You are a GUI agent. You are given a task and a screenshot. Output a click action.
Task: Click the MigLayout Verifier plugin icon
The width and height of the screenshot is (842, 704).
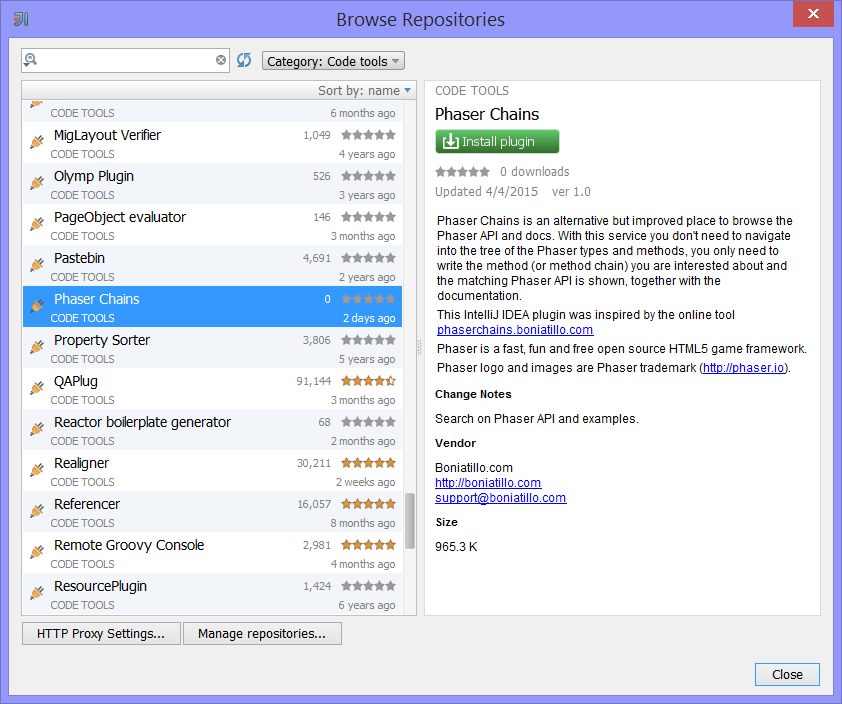pos(37,141)
